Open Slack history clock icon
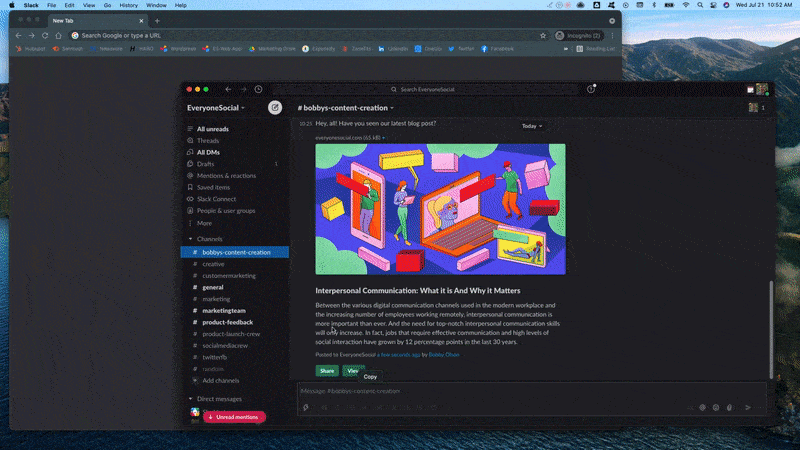800x450 pixels. [x=259, y=89]
